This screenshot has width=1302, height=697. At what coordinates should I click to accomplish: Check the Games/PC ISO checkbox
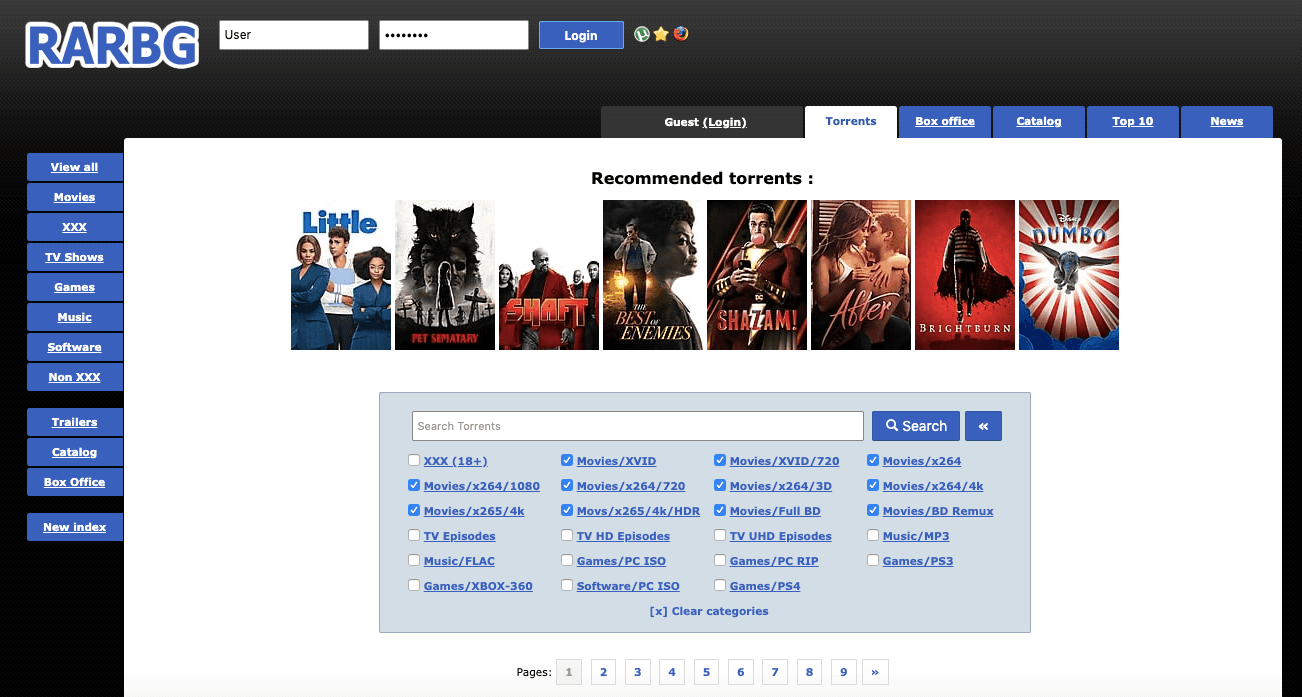click(x=567, y=561)
